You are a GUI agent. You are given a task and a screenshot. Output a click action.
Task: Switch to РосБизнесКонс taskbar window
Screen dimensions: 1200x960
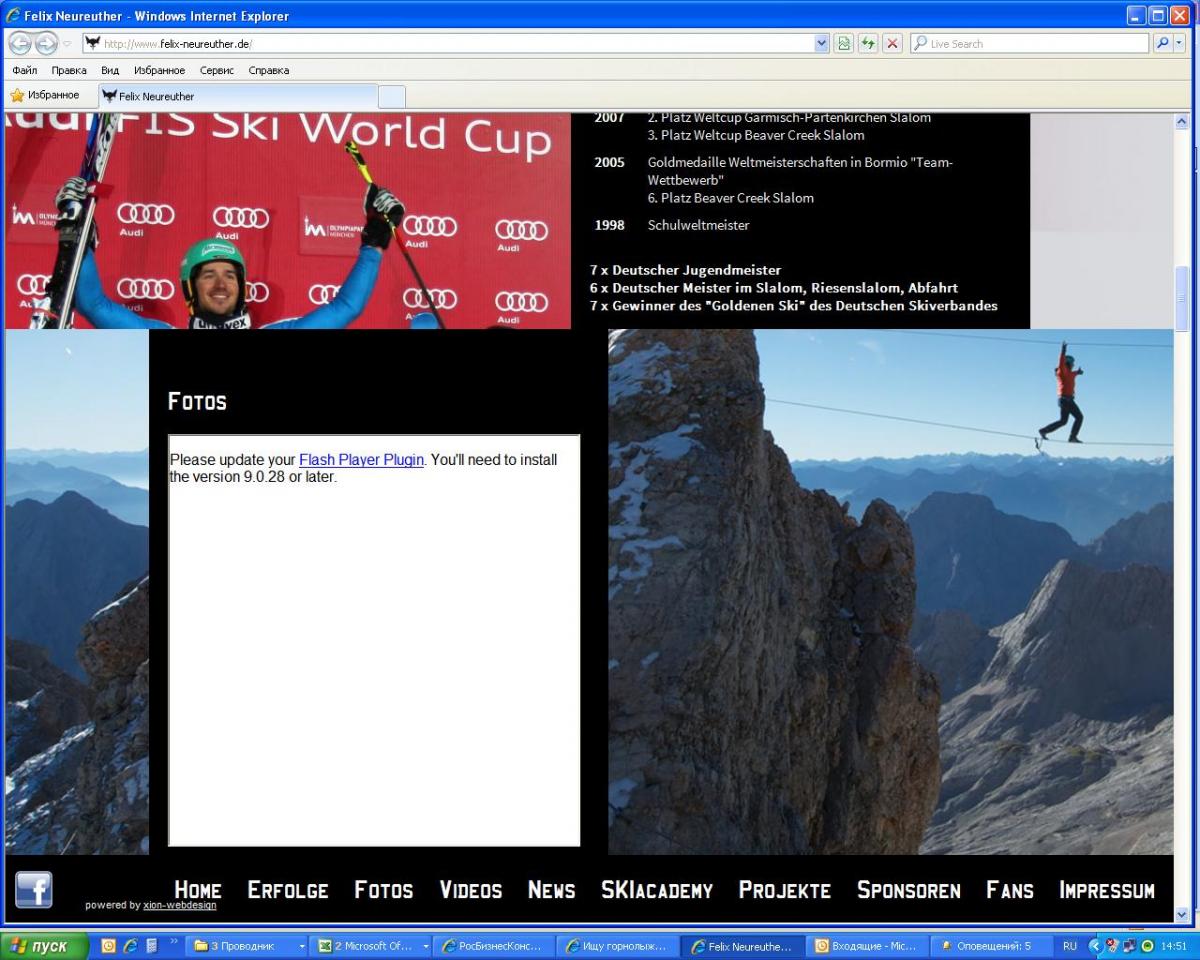coord(495,945)
